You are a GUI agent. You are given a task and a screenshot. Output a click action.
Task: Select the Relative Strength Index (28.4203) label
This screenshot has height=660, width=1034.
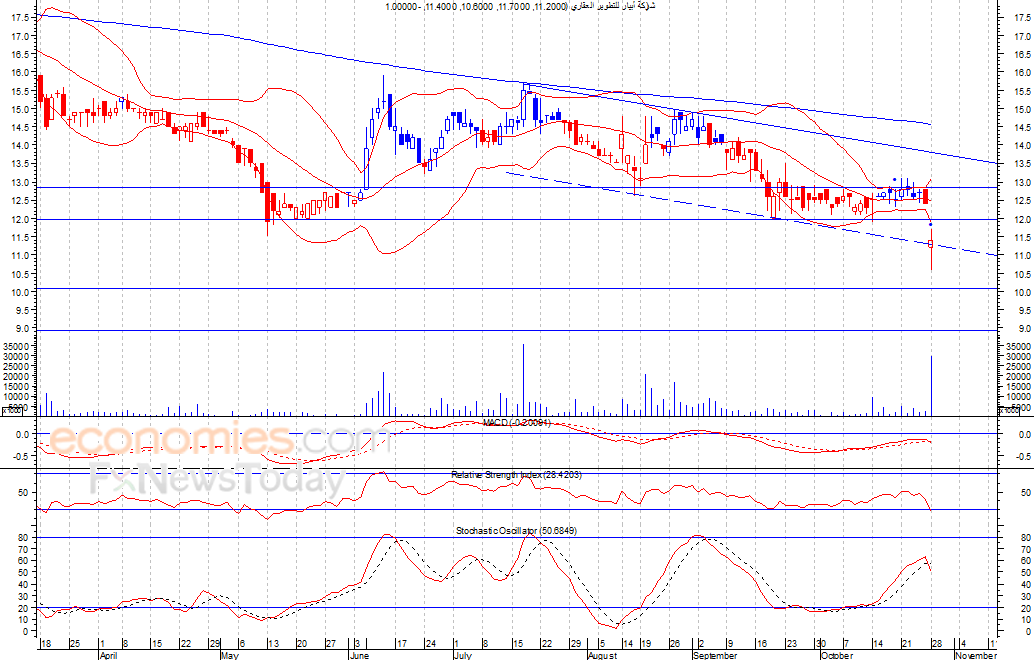point(516,475)
